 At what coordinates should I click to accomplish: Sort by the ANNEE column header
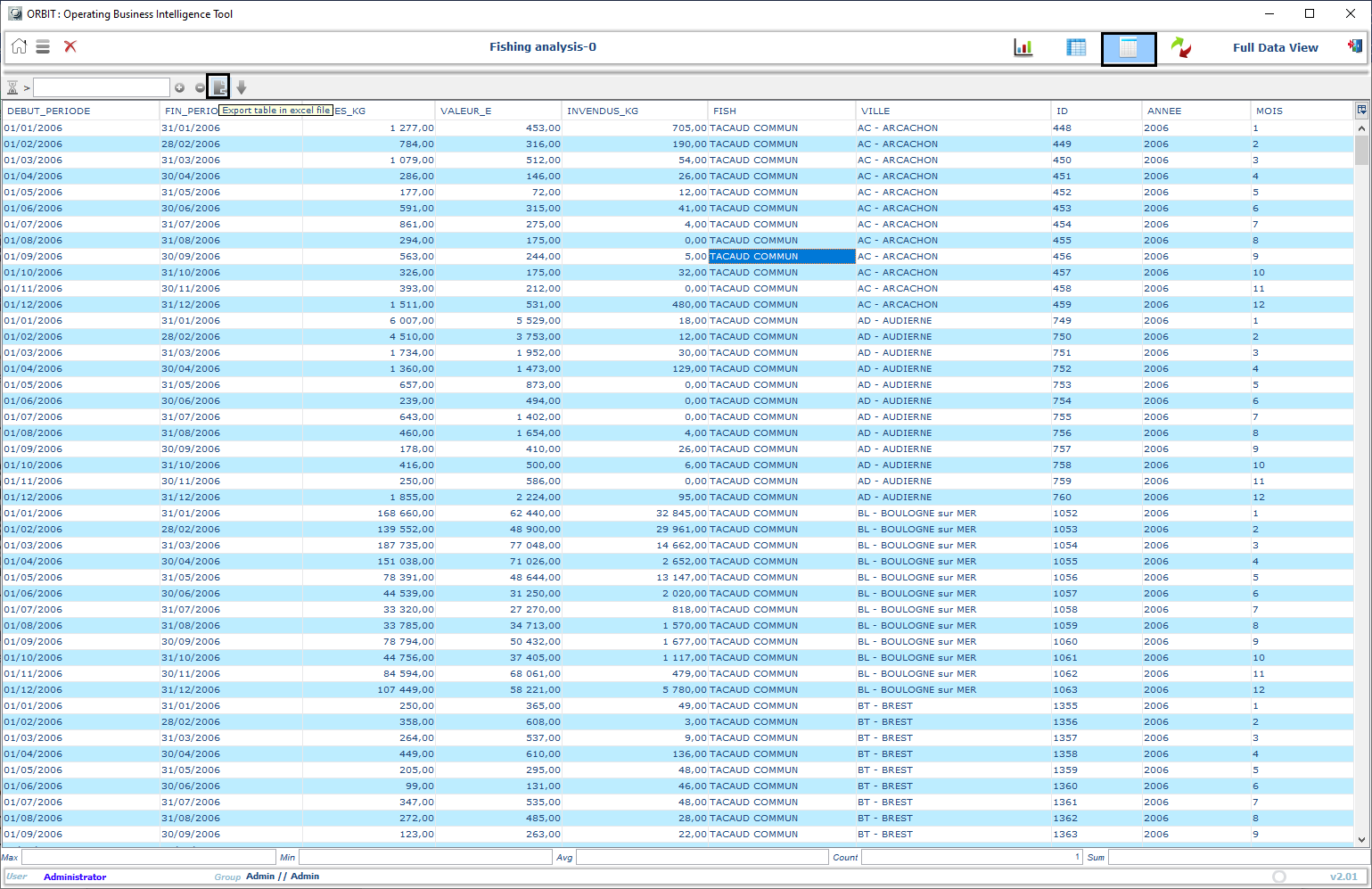1196,111
